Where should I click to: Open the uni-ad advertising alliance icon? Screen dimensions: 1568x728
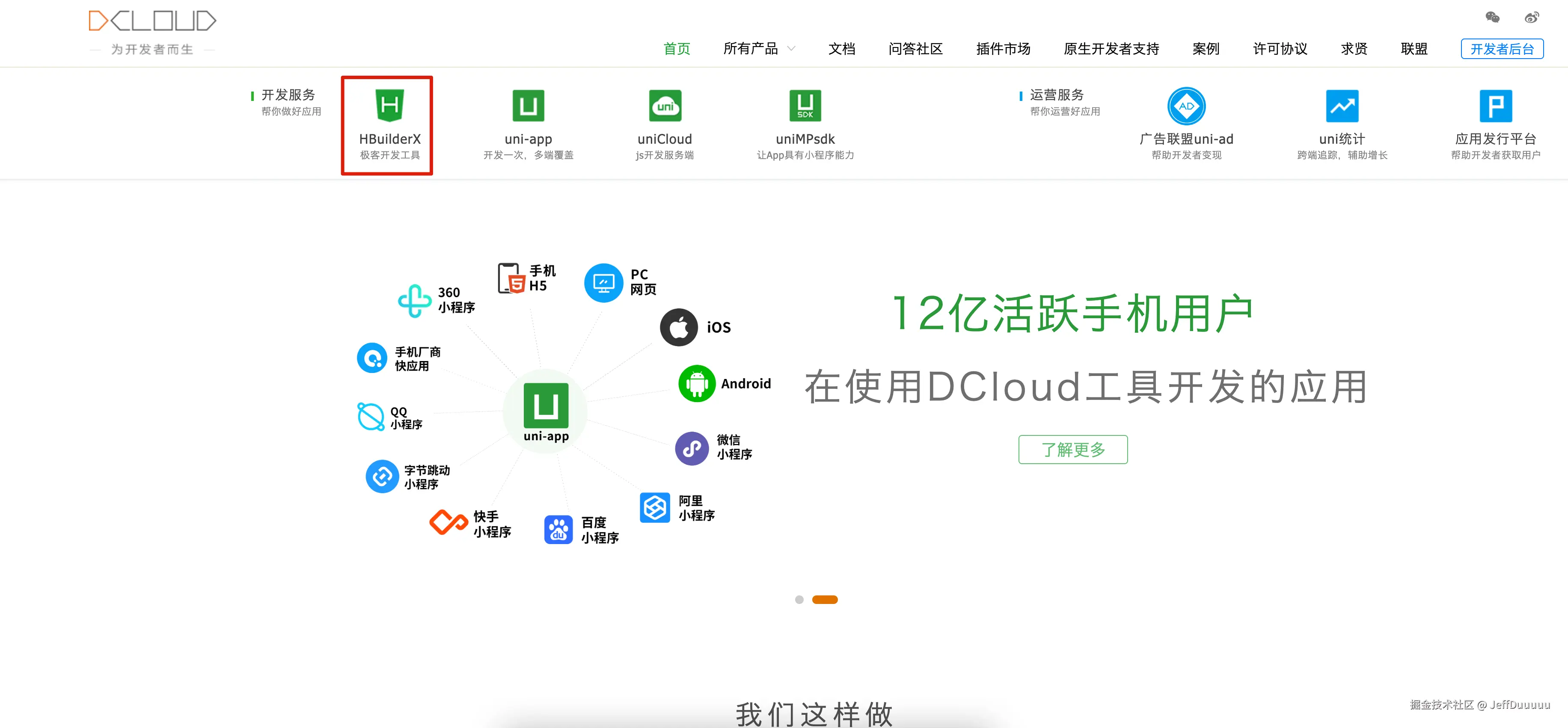(1186, 106)
